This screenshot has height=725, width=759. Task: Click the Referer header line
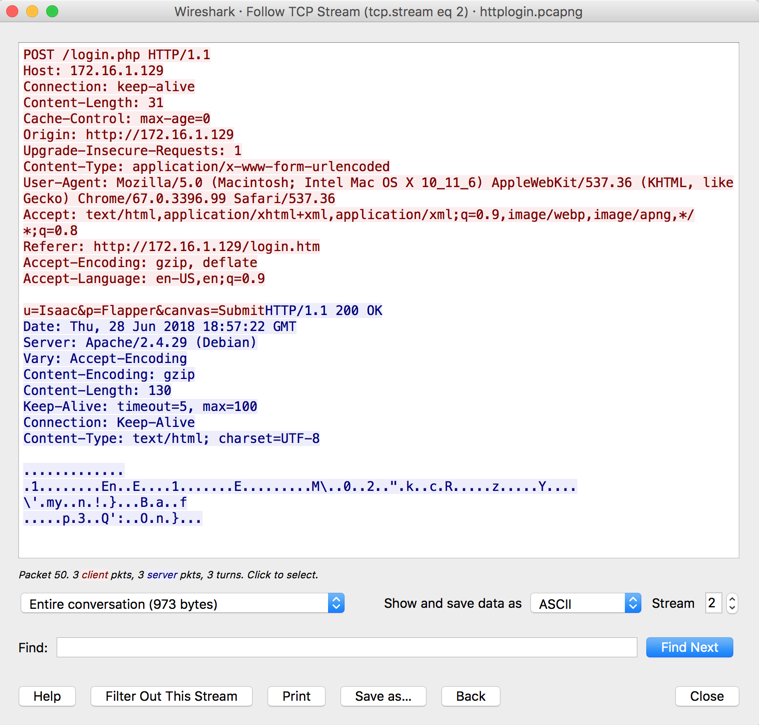171,247
